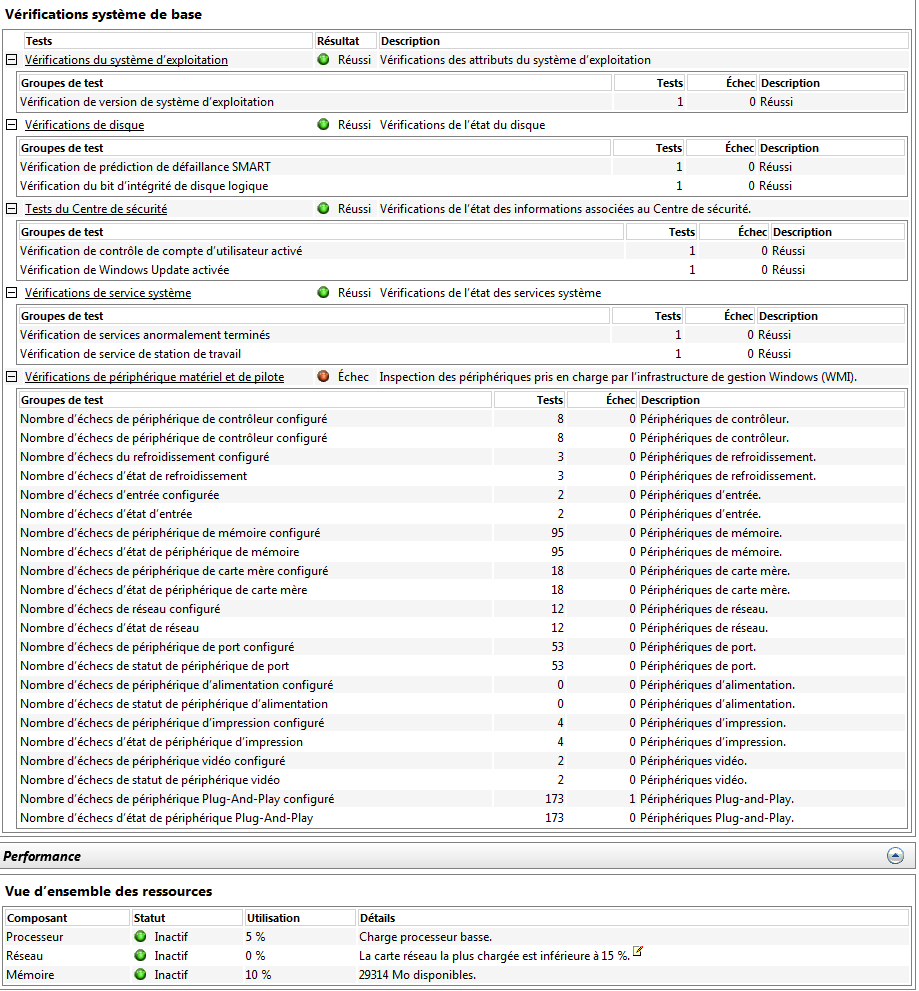
Task: Click the note icon beside Réseau details
Action: point(638,951)
